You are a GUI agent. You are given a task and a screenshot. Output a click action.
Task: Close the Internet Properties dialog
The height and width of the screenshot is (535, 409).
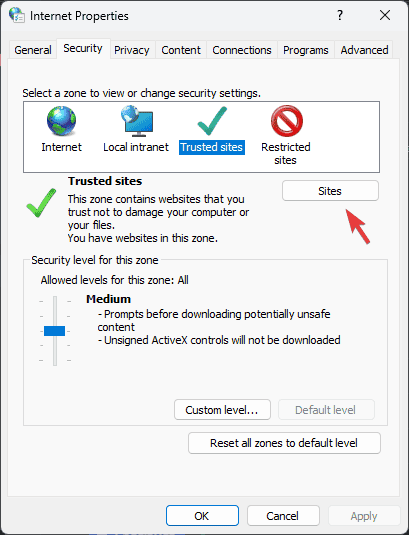pos(385,15)
